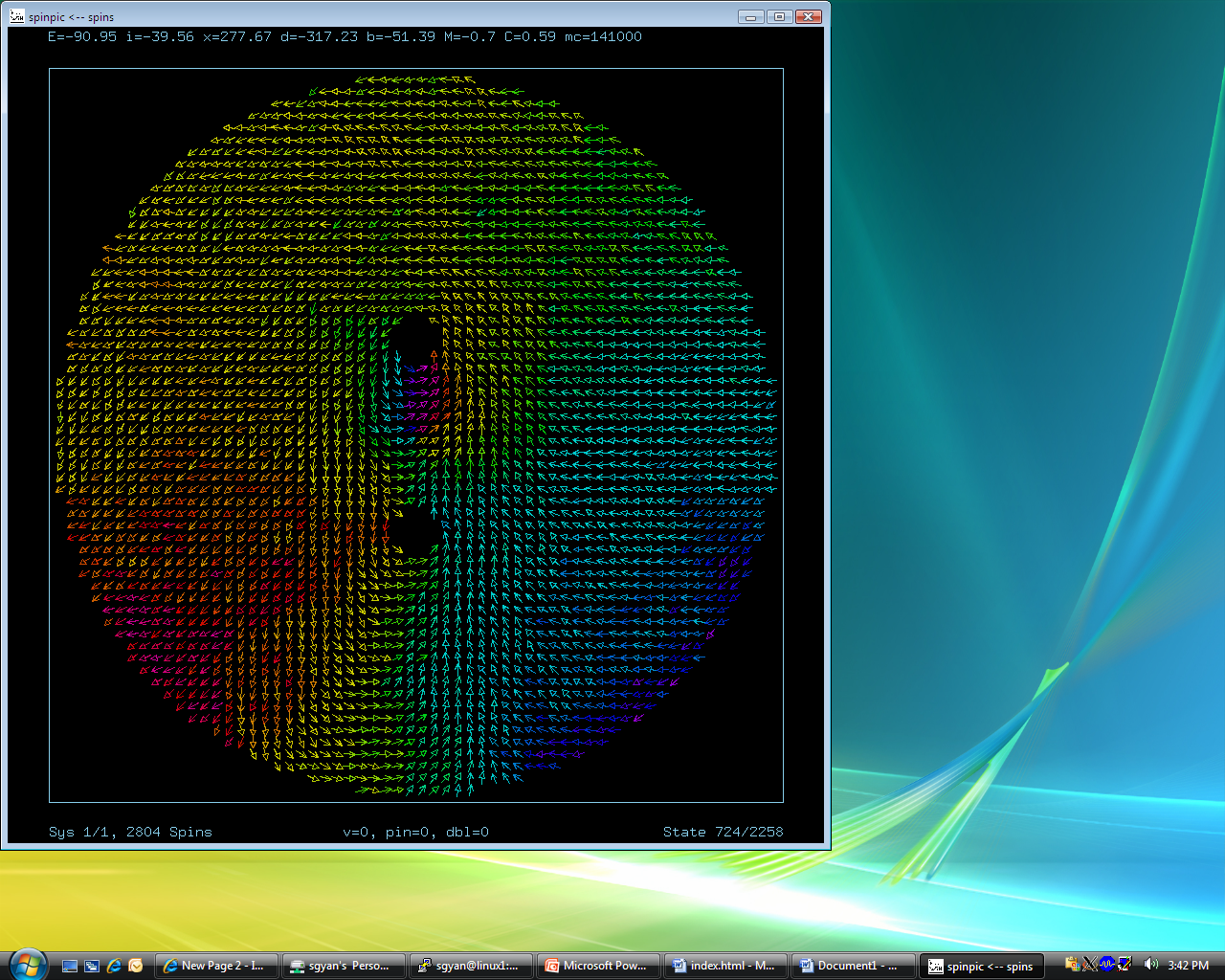
Task: Click the tray icon beside the speaker
Action: (1125, 965)
